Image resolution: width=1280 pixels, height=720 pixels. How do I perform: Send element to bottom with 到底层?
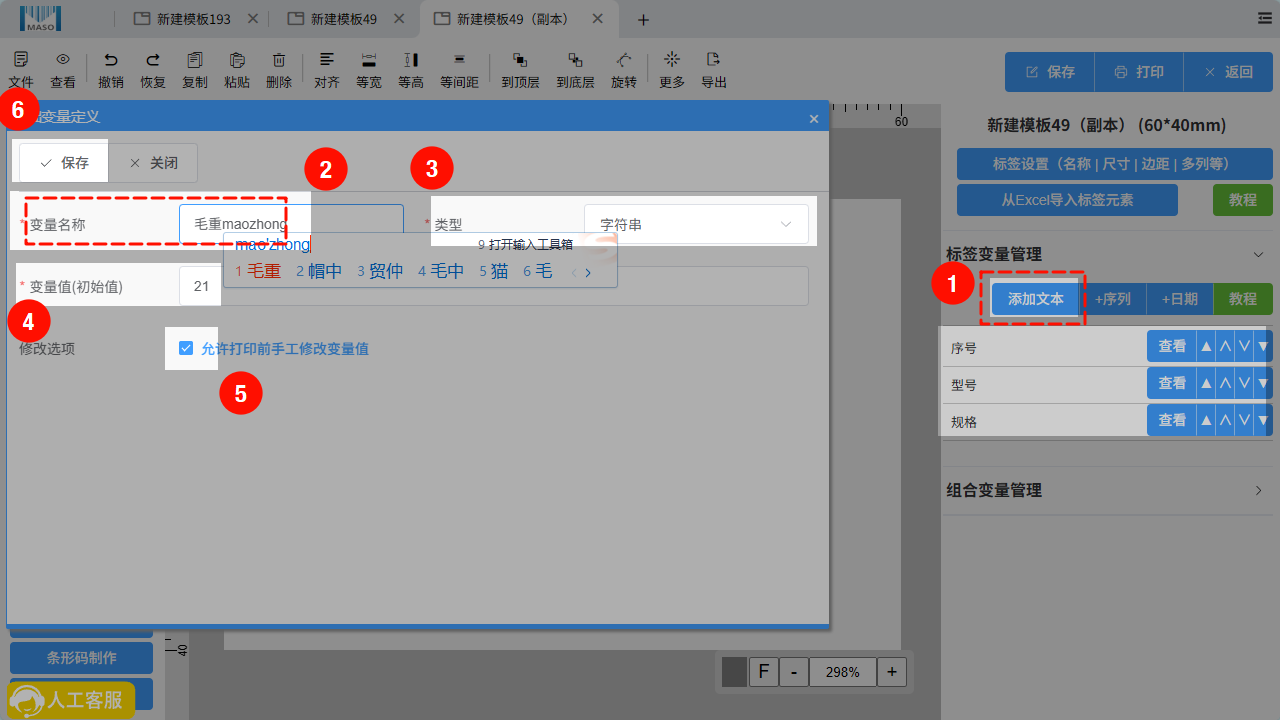point(575,70)
